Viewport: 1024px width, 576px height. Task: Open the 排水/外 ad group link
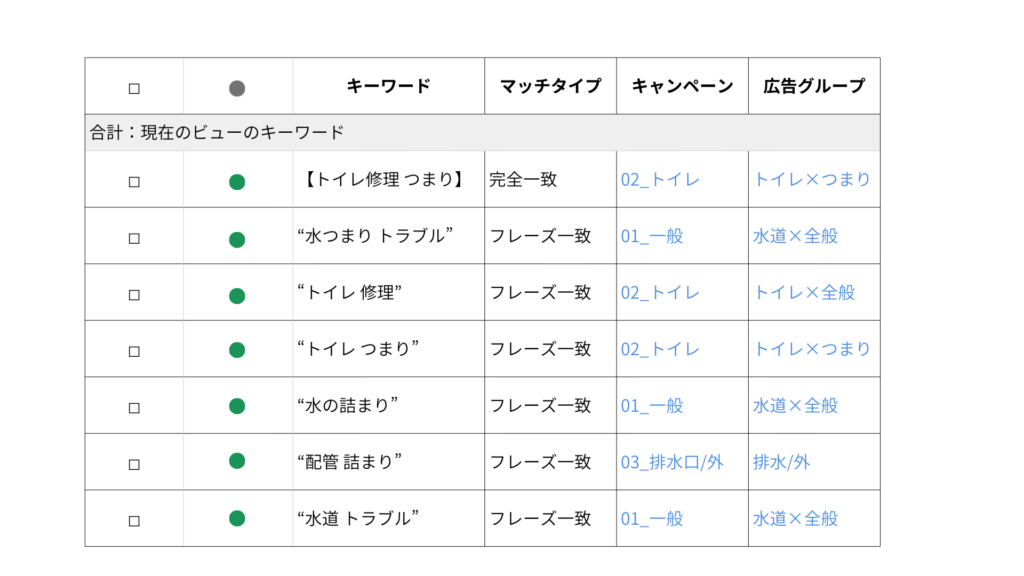[x=781, y=462]
